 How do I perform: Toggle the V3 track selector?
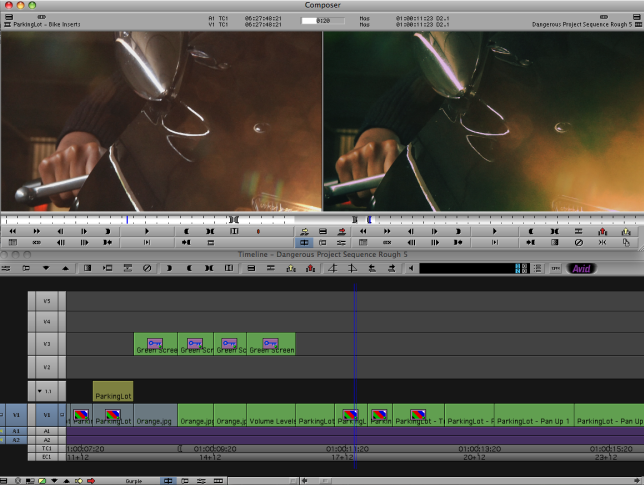47,344
